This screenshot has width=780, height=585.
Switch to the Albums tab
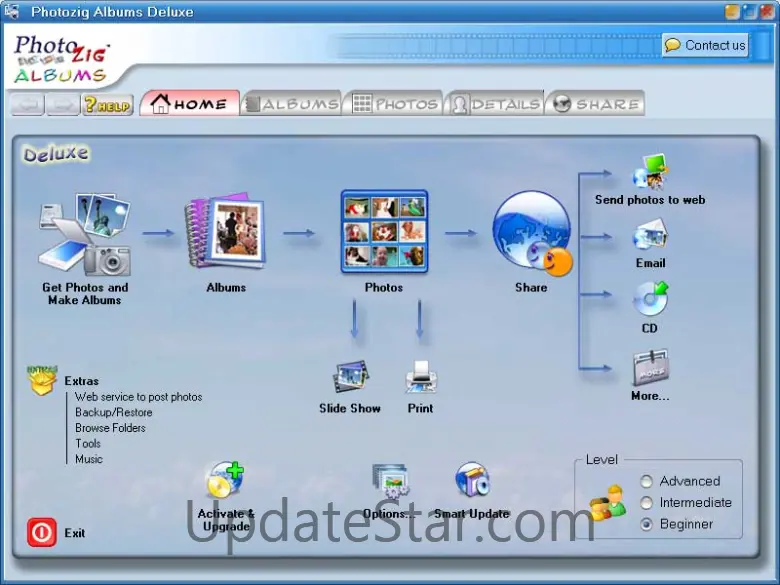pos(293,103)
